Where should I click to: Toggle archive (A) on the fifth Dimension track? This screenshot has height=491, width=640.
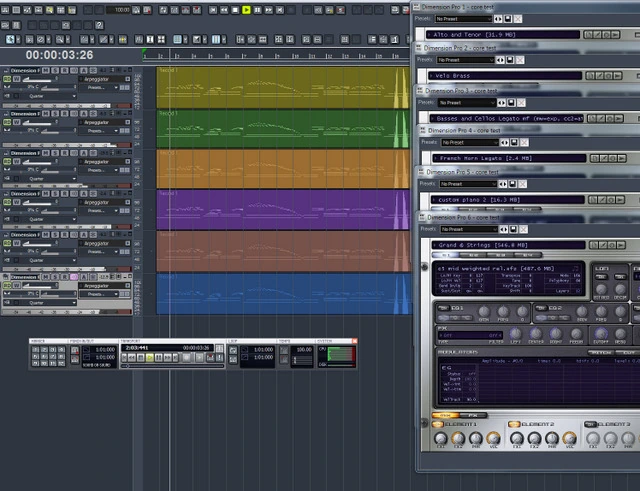pyautogui.click(x=84, y=235)
